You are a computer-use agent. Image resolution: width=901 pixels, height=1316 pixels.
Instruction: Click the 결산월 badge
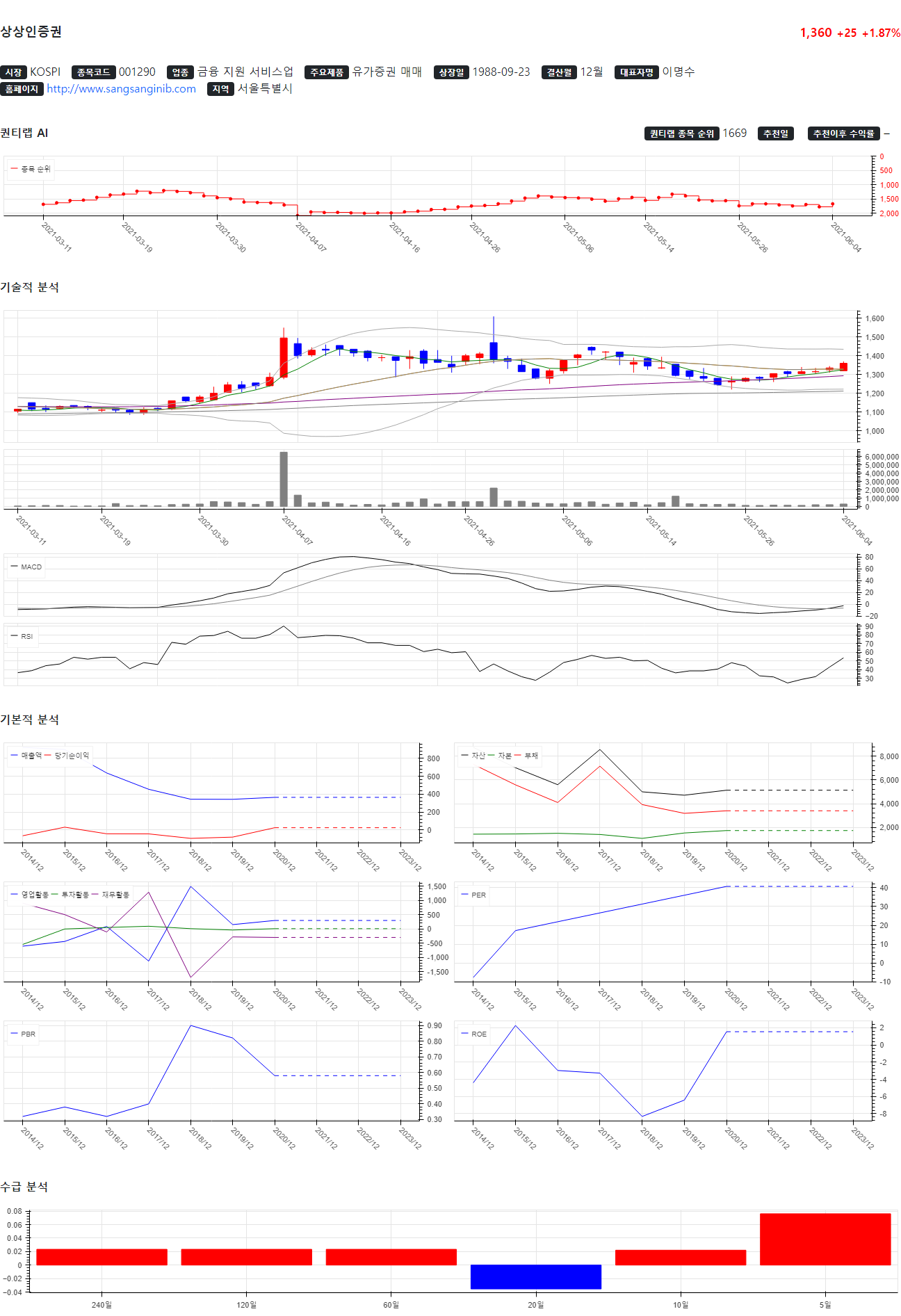tap(559, 72)
